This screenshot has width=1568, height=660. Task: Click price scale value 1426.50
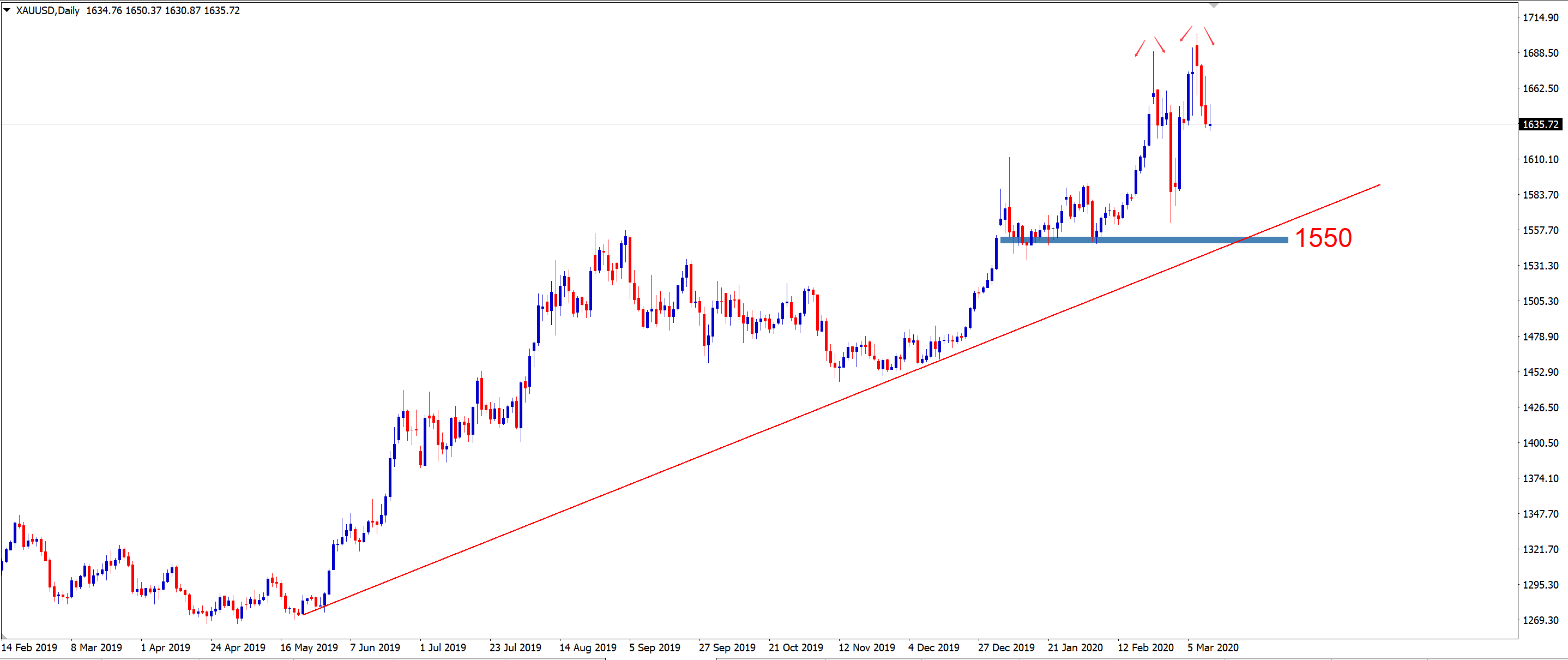(1541, 407)
